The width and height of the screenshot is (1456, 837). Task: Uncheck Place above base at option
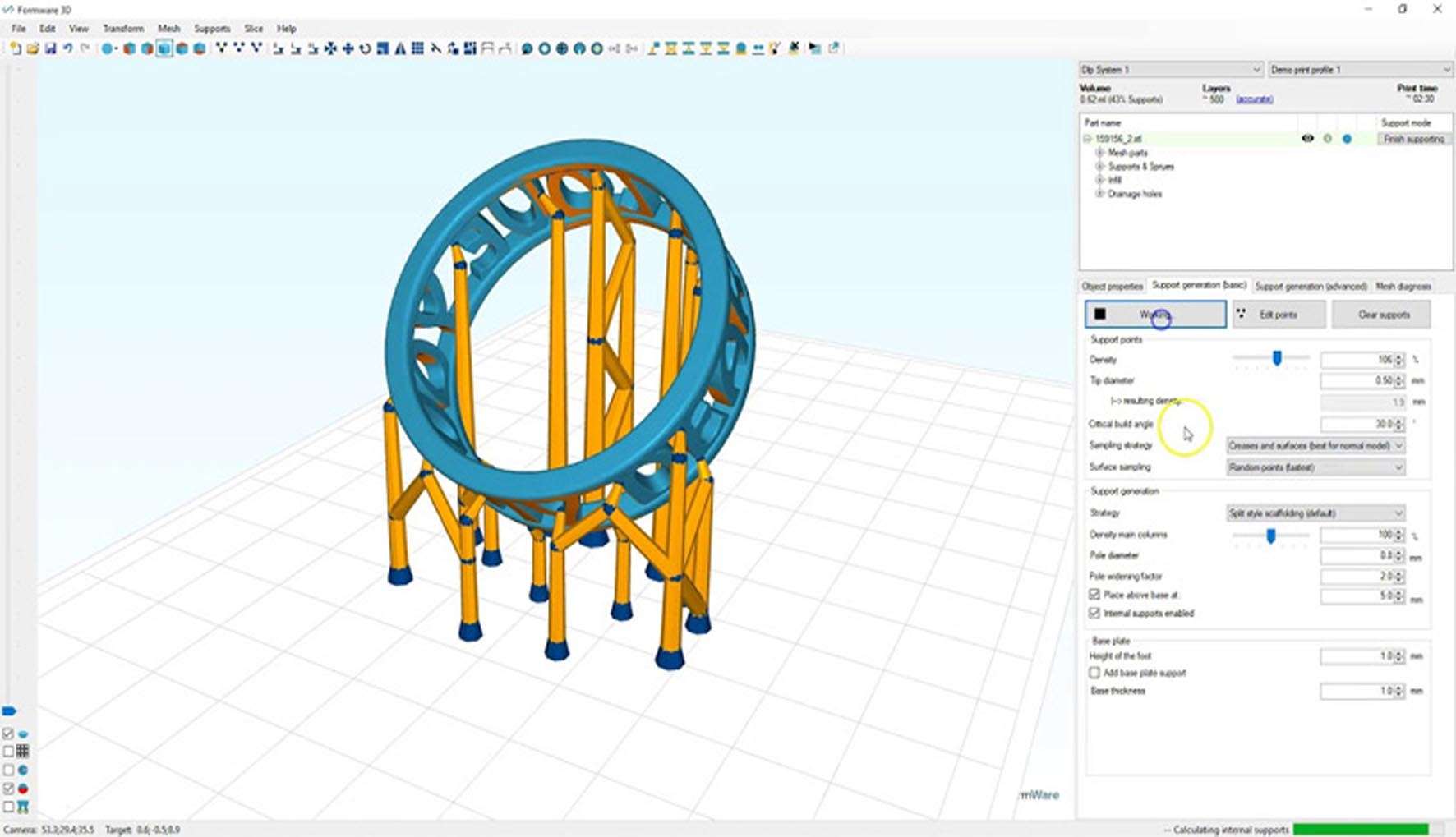1094,594
